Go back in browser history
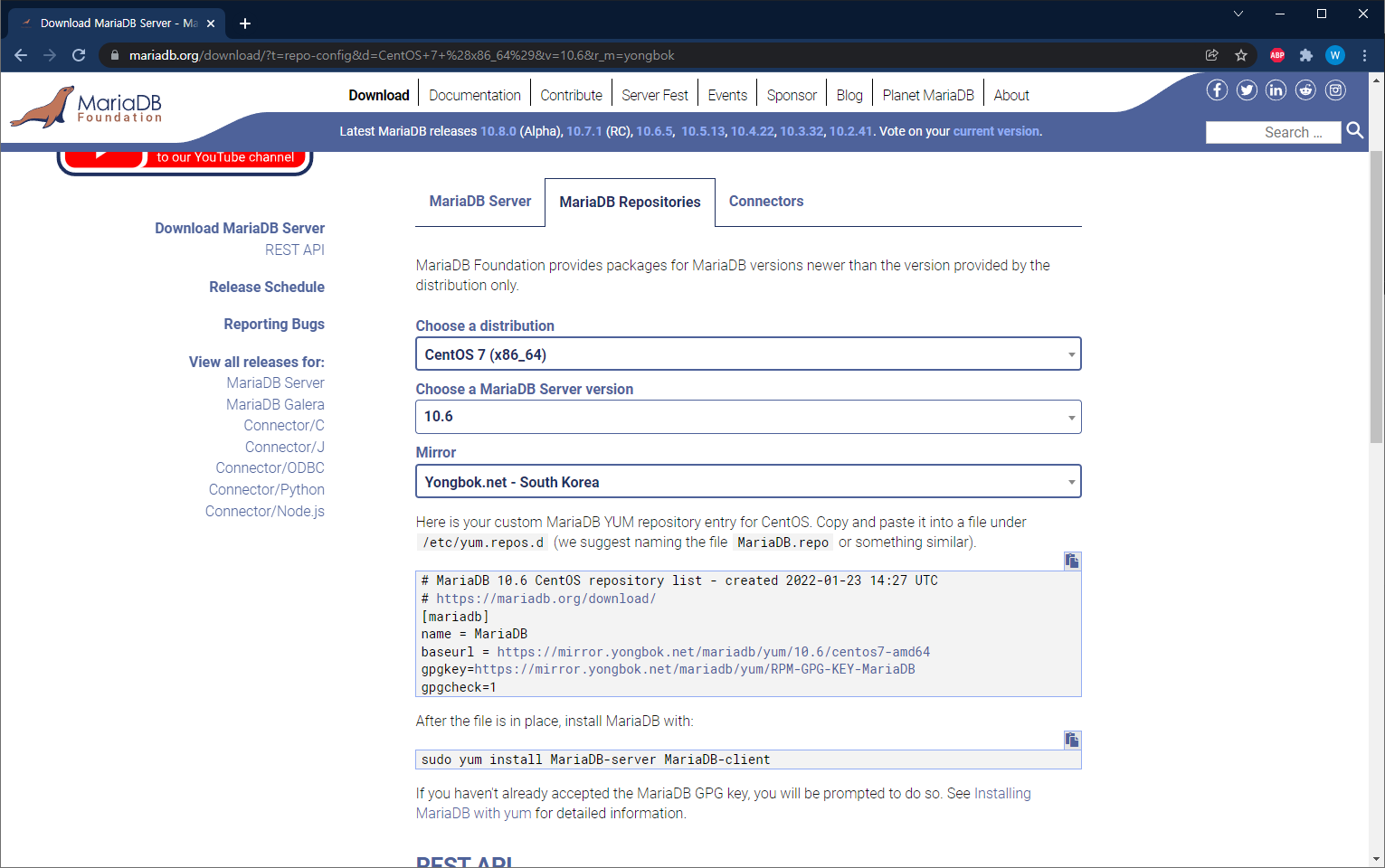The height and width of the screenshot is (868, 1385). pos(21,55)
